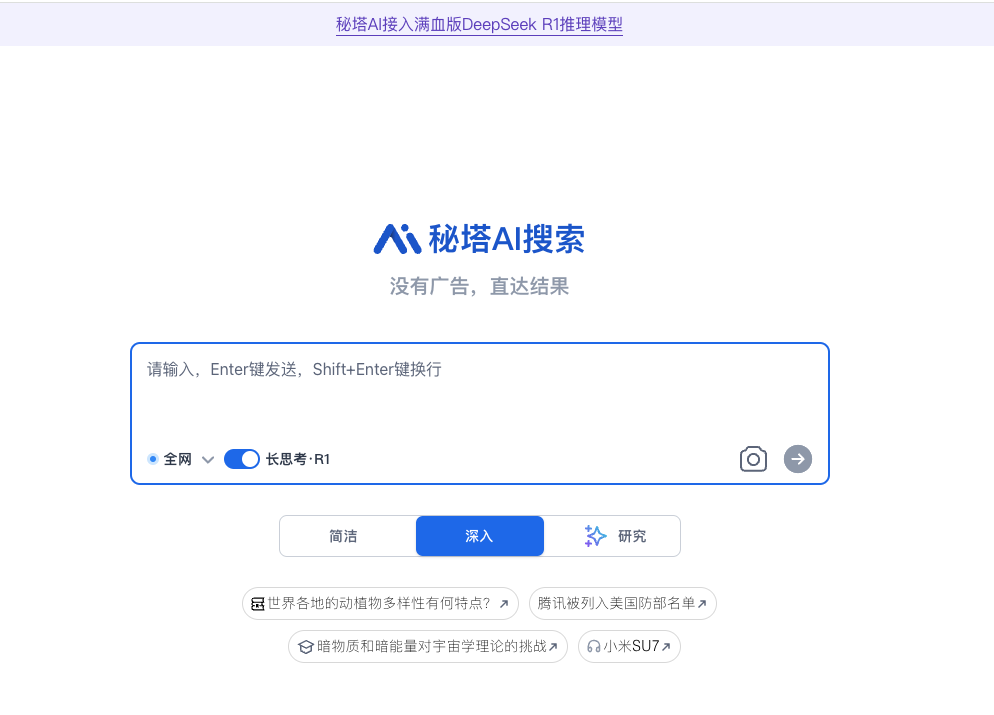
Task: Open the 全网 scope dropdown
Action: [x=208, y=459]
